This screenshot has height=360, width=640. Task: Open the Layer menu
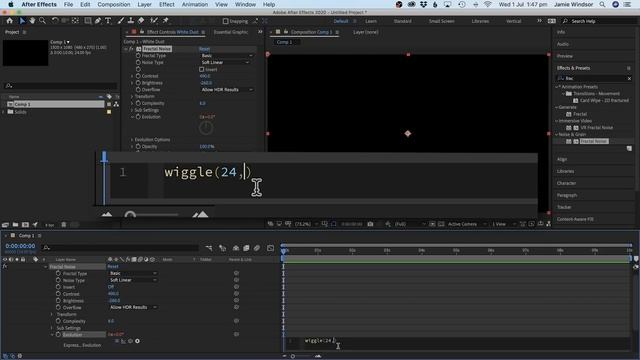pos(144,4)
